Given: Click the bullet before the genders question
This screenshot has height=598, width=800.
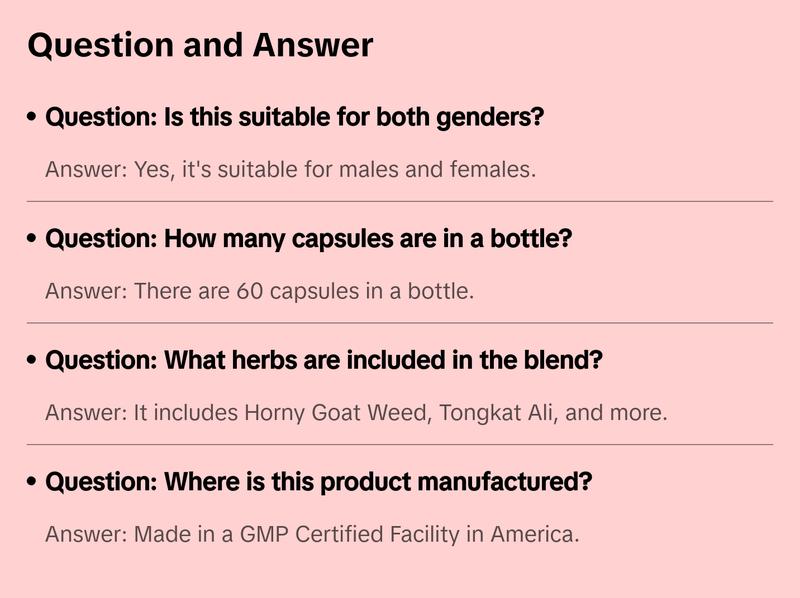Looking at the screenshot, I should pos(33,118).
